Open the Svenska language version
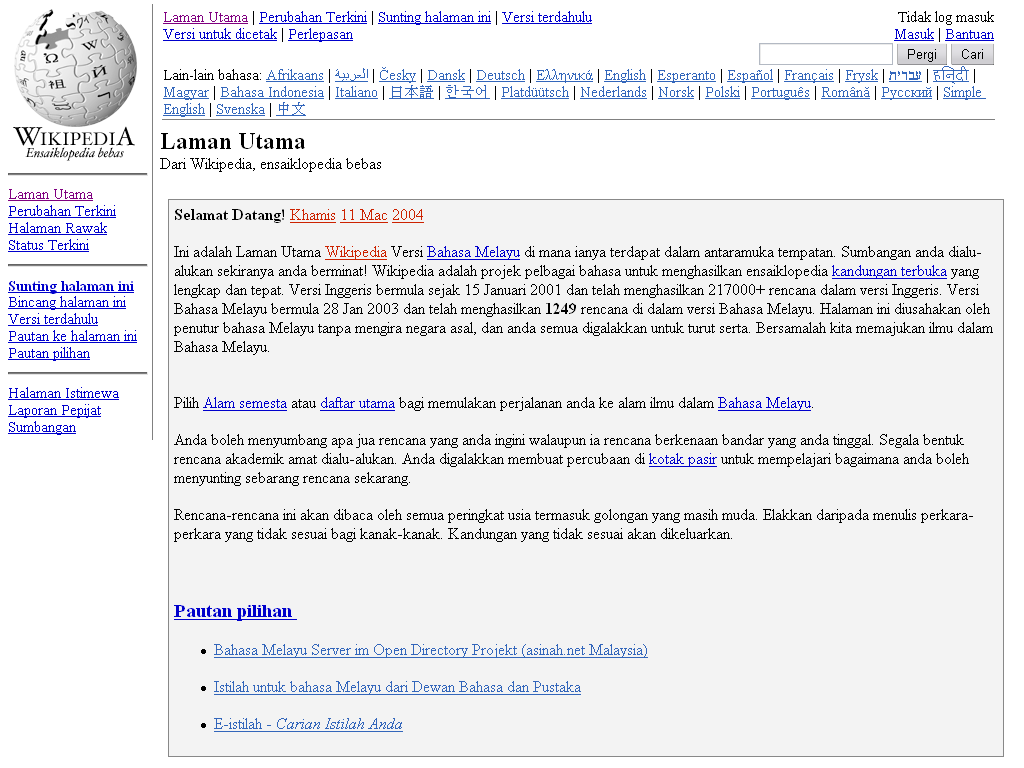Screen dimensions: 1024x768 tap(240, 110)
